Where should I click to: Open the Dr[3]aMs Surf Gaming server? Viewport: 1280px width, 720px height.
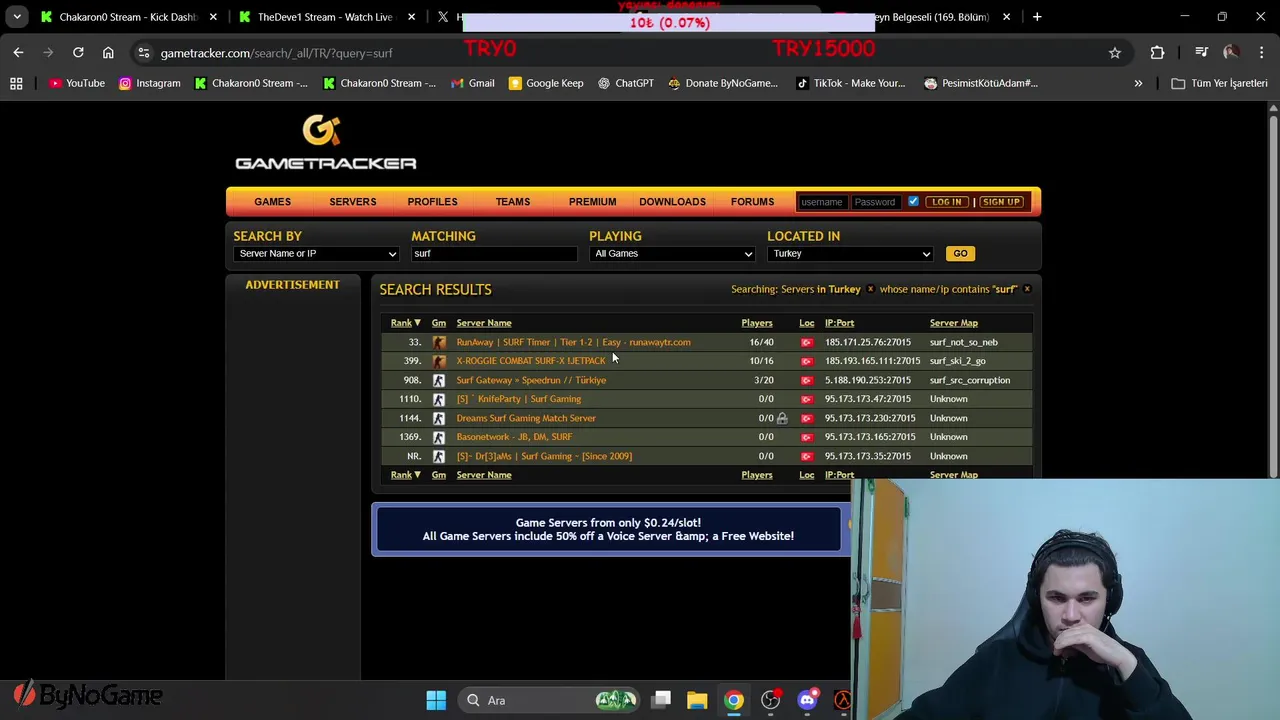544,456
